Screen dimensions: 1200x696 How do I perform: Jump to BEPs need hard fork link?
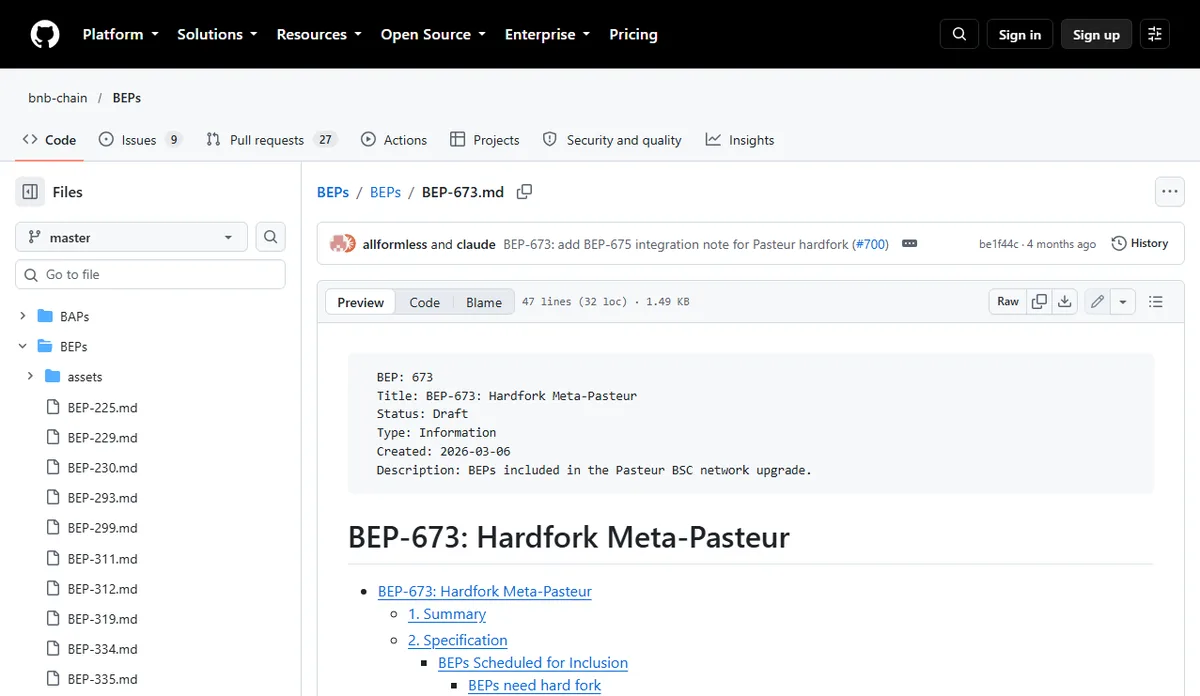click(535, 685)
